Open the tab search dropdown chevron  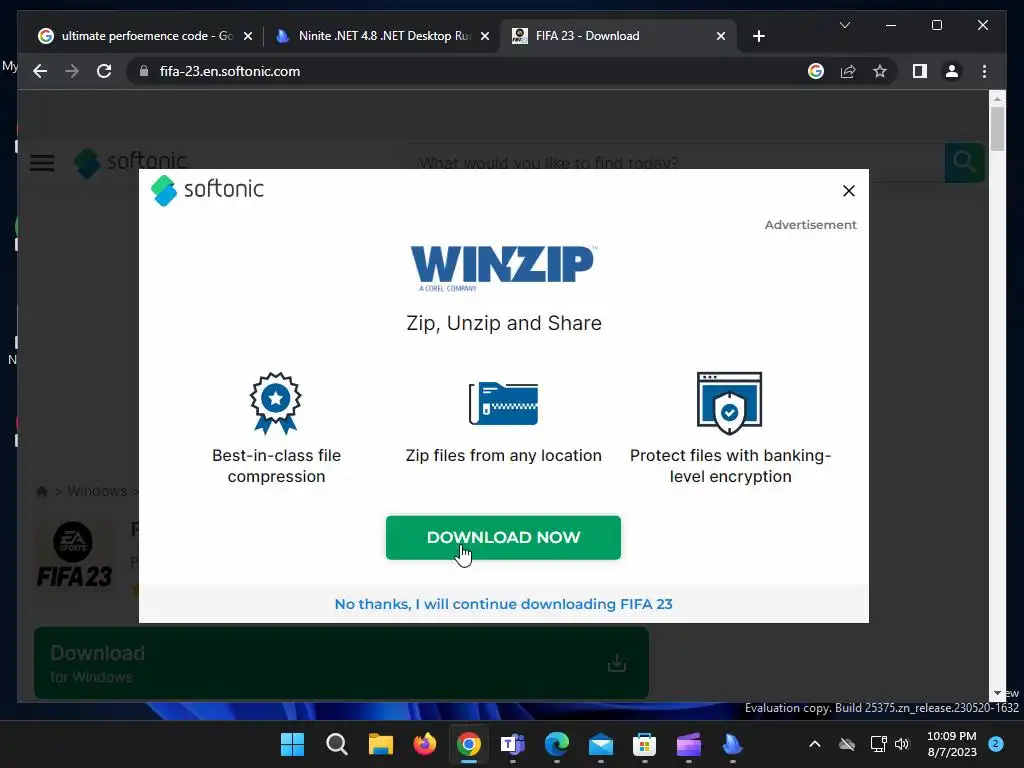(x=844, y=25)
